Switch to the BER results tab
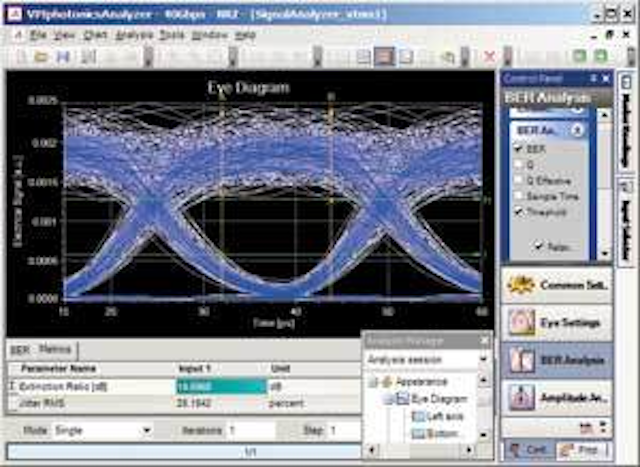The image size is (640, 467). coord(20,350)
